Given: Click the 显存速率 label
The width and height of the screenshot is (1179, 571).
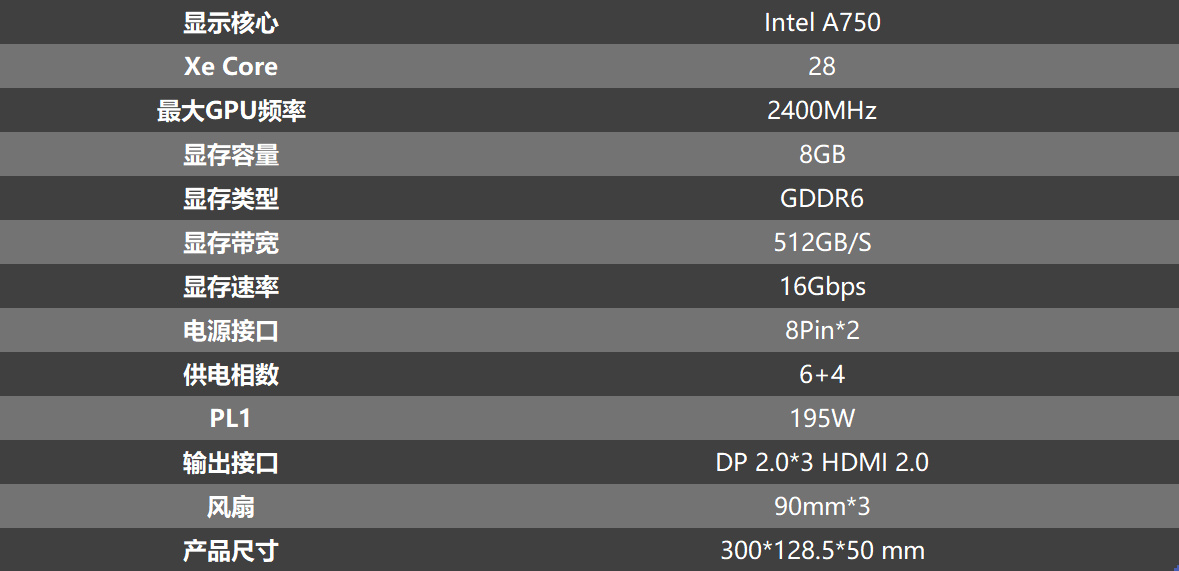Looking at the screenshot, I should [x=231, y=287].
